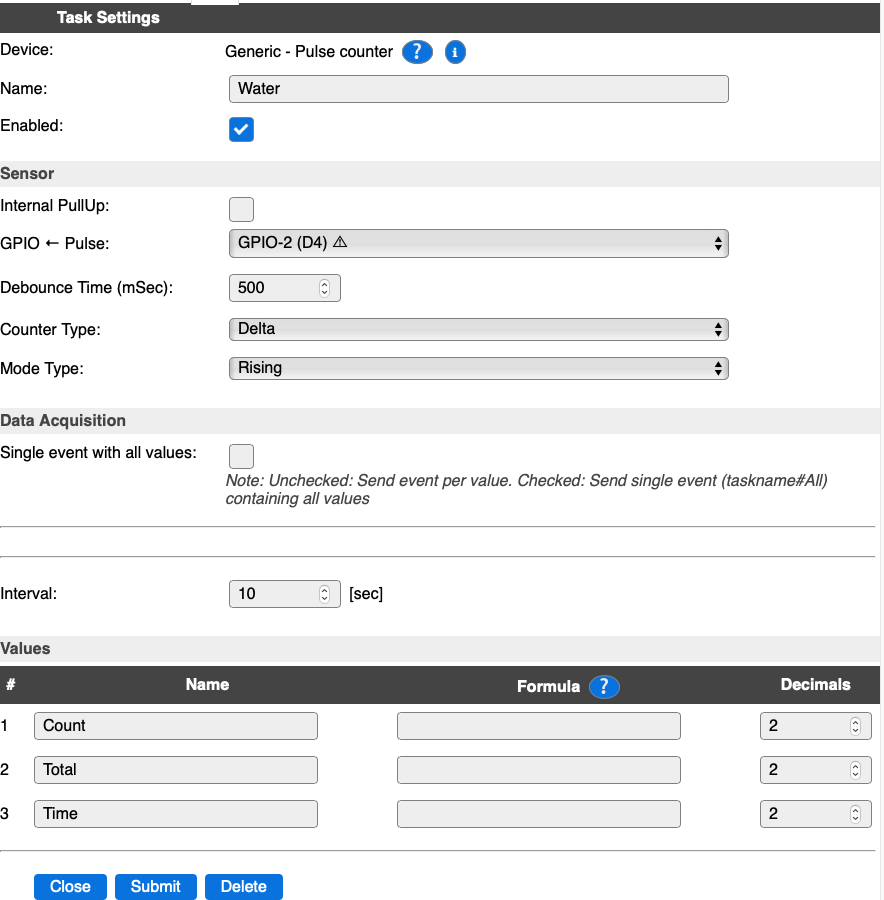Submit the task settings
The width and height of the screenshot is (884, 900).
156,887
